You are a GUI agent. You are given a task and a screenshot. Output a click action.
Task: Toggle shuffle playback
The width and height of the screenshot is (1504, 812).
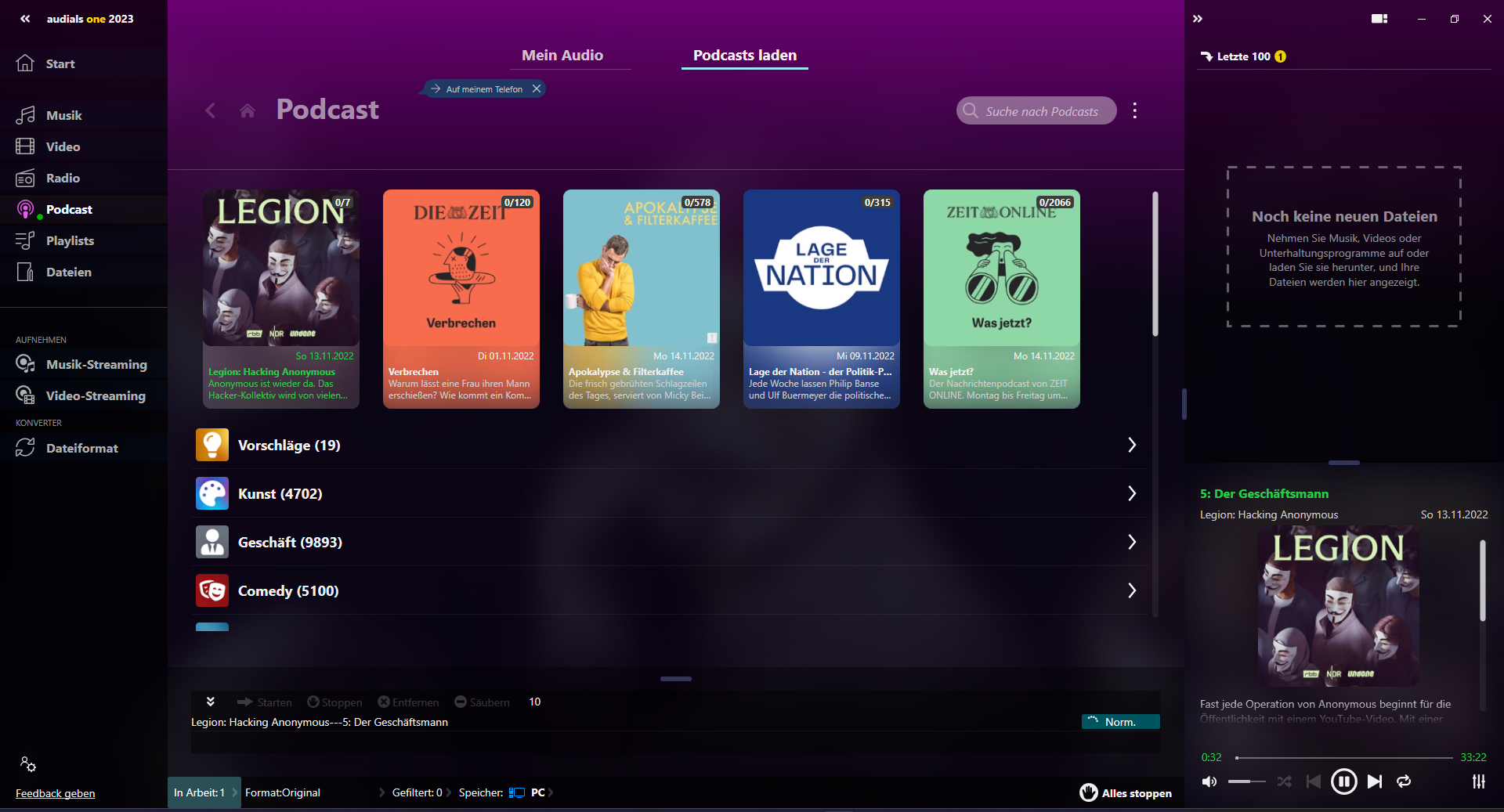tap(1284, 781)
